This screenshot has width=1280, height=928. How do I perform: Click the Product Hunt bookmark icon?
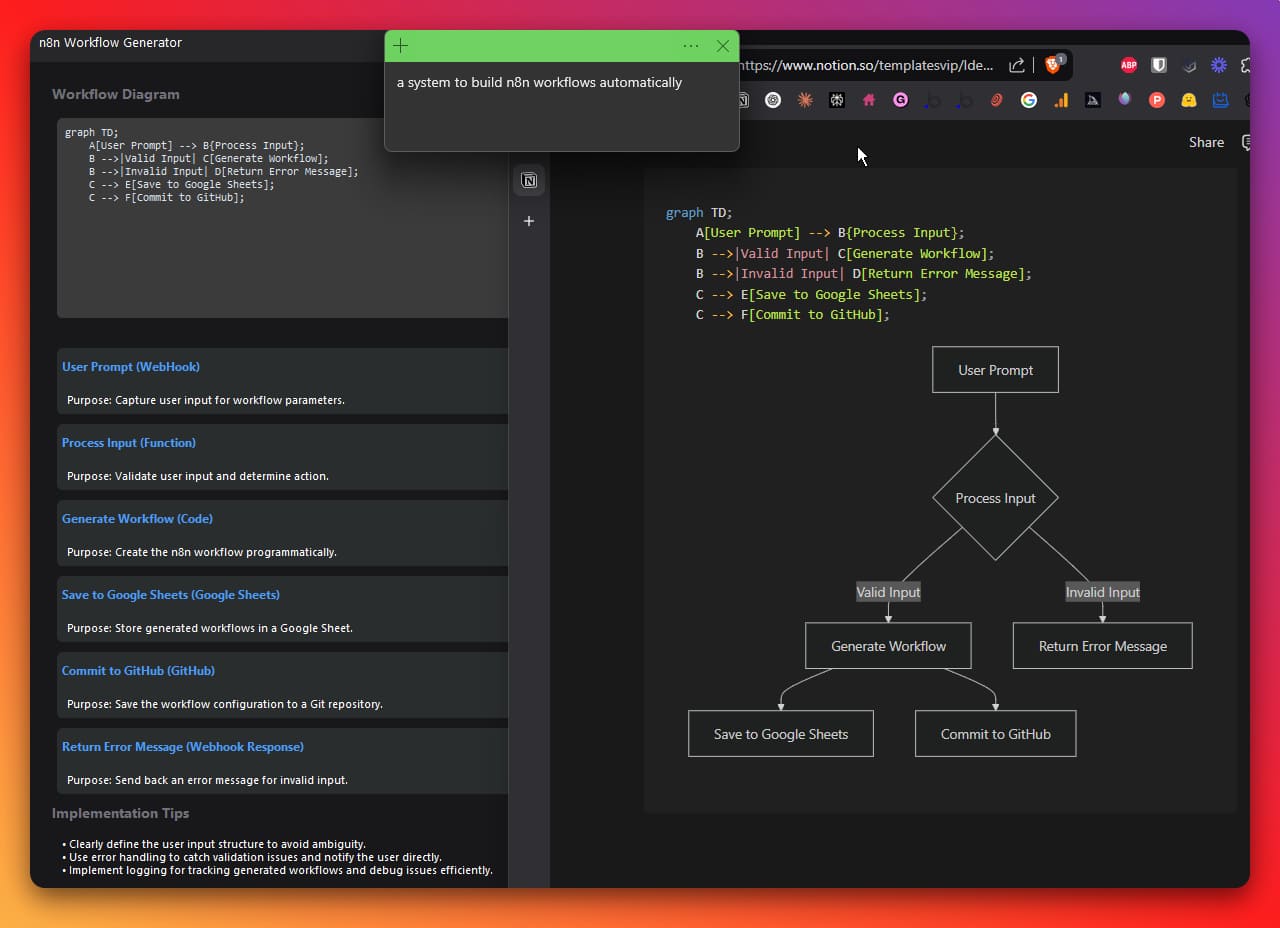1157,100
